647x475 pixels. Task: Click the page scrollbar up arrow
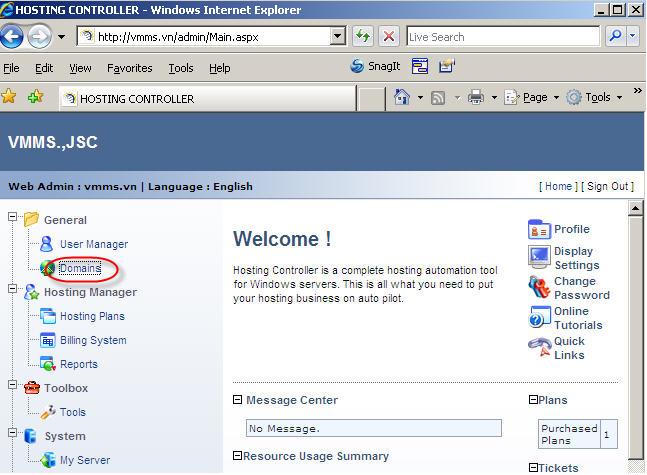point(635,208)
